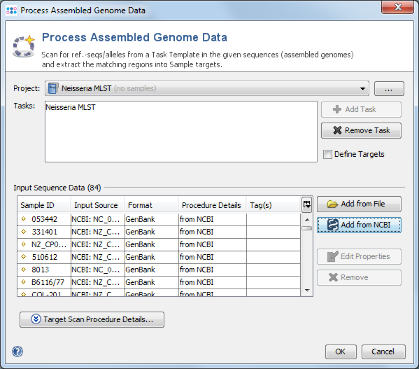The width and height of the screenshot is (419, 369).
Task: Click Input Source cell of row 053442
Action: coord(97,219)
